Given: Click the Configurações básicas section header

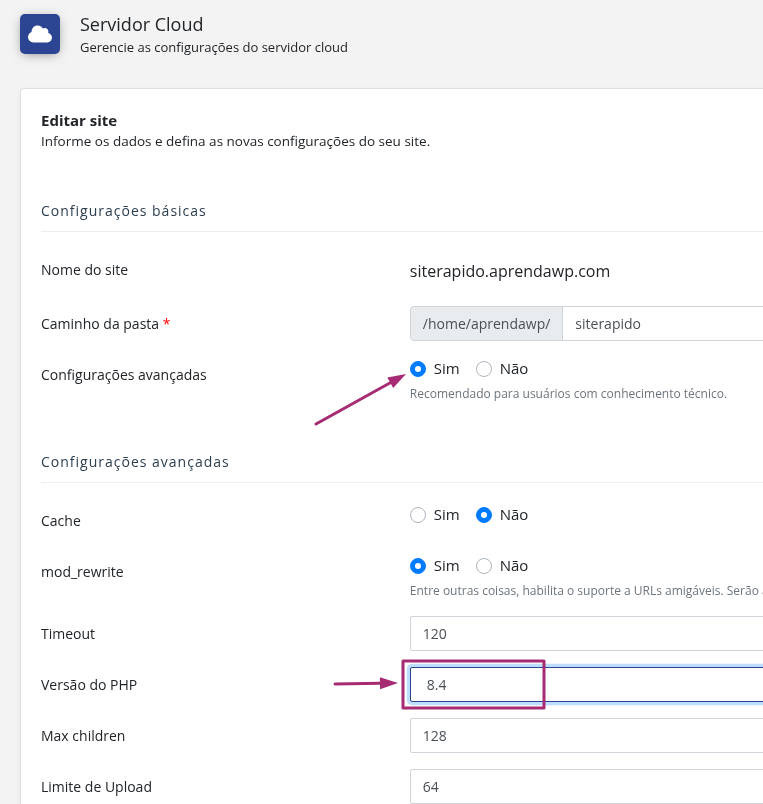Looking at the screenshot, I should tap(124, 211).
